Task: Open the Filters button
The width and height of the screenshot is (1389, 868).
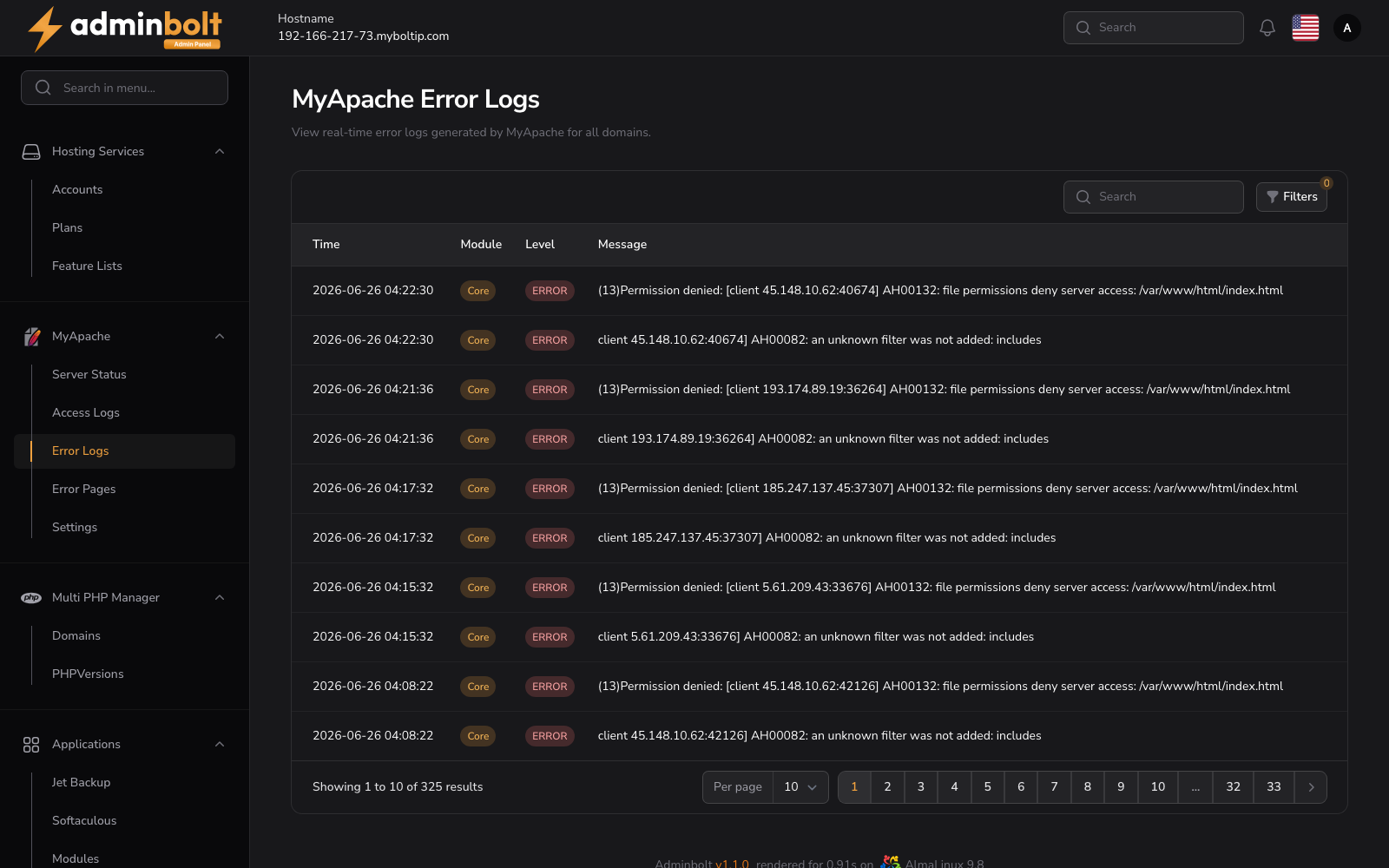Action: point(1292,197)
